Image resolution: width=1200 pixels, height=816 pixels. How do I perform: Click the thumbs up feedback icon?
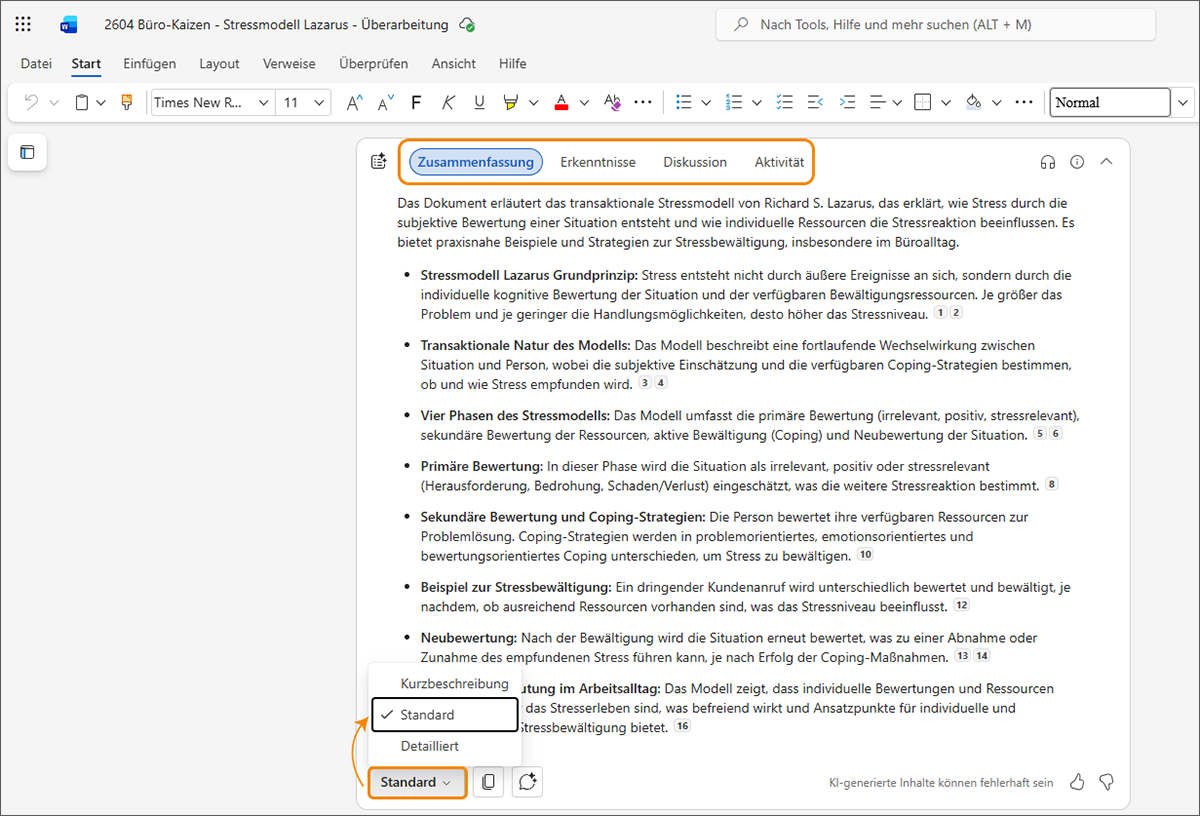[x=1077, y=782]
